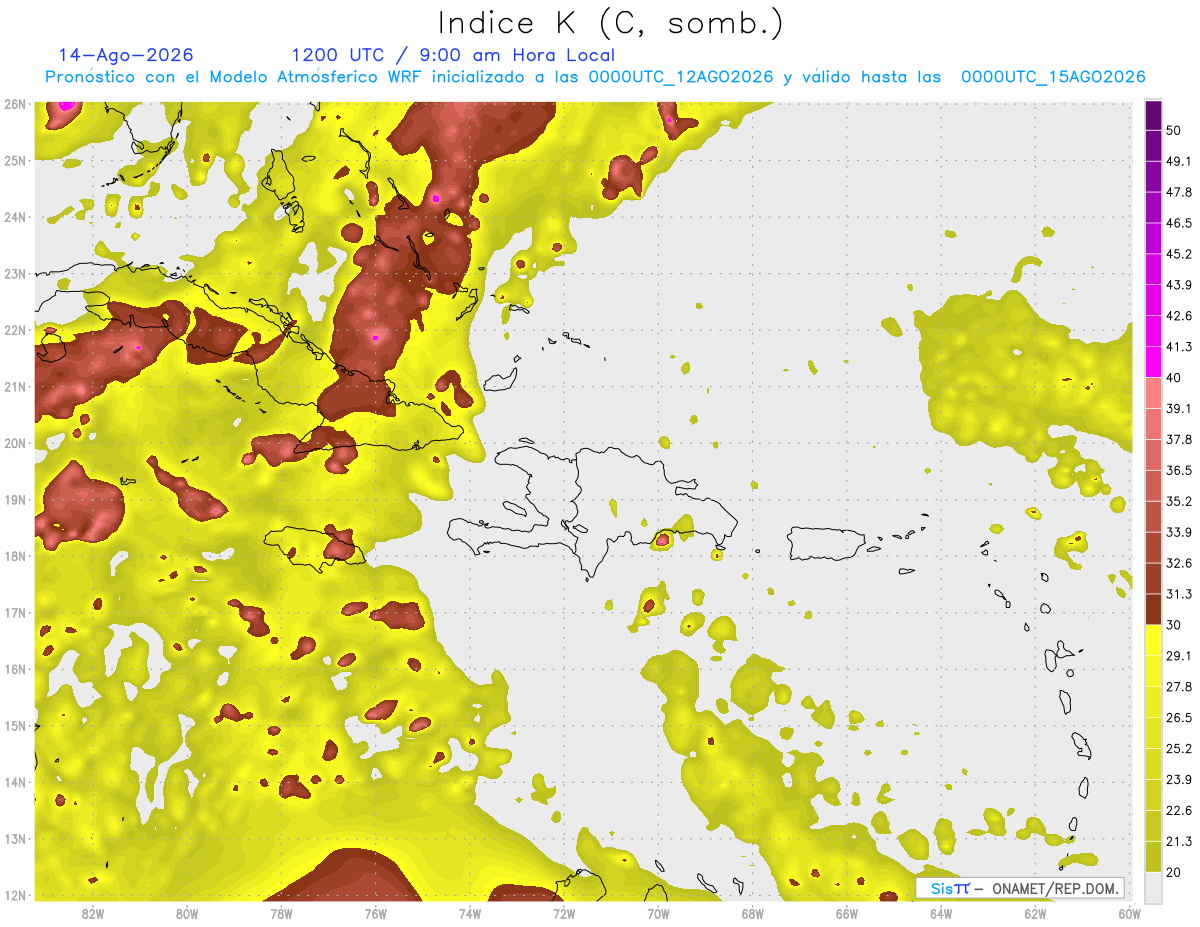Click the salmon swatch between 39.1 and 40
This screenshot has height=927, width=1200.
(x=1153, y=393)
